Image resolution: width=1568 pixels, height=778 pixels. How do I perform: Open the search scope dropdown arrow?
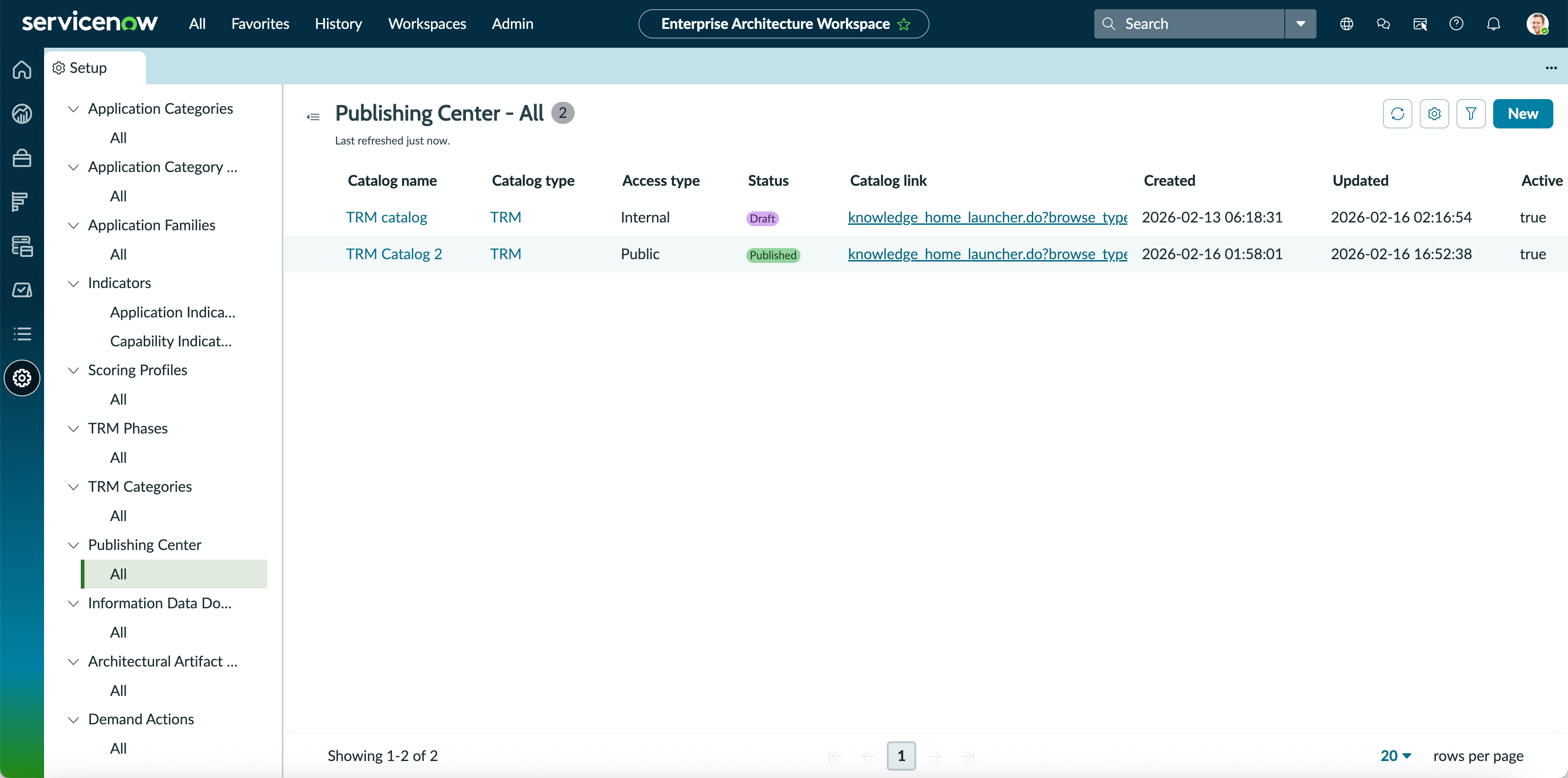[x=1301, y=24]
